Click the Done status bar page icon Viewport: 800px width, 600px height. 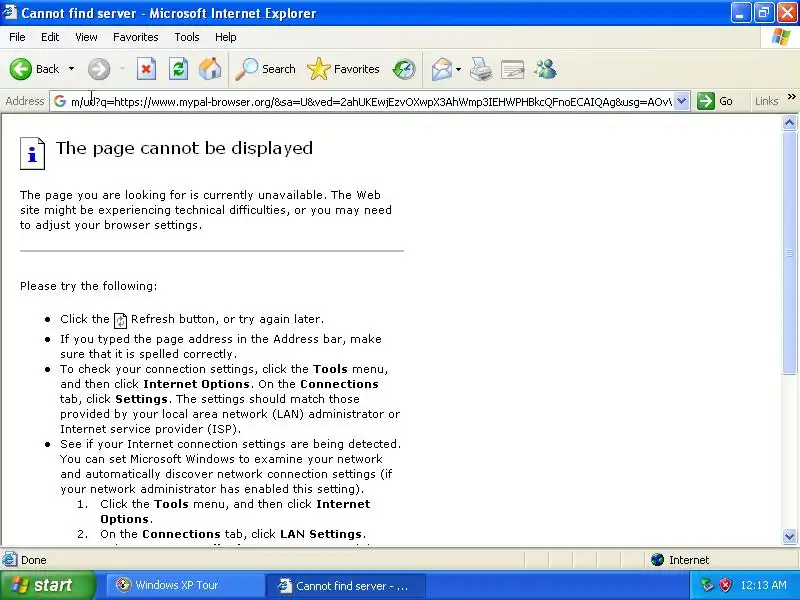click(10, 560)
